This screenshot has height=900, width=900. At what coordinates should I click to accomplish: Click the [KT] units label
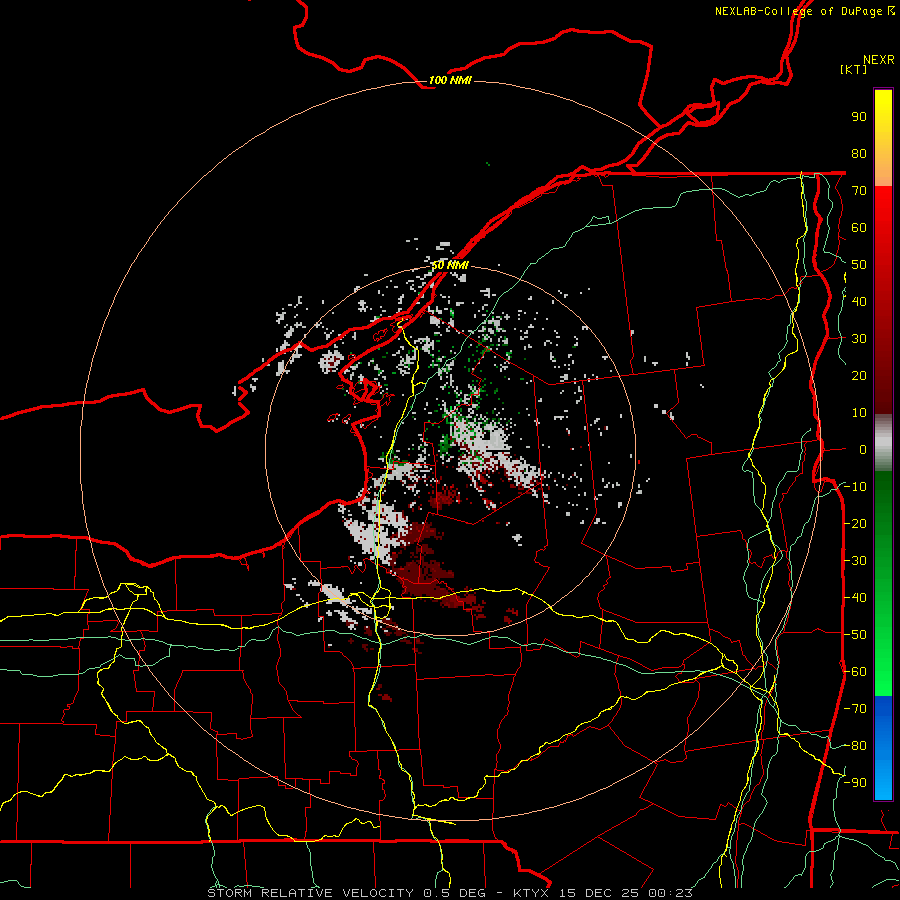click(853, 69)
